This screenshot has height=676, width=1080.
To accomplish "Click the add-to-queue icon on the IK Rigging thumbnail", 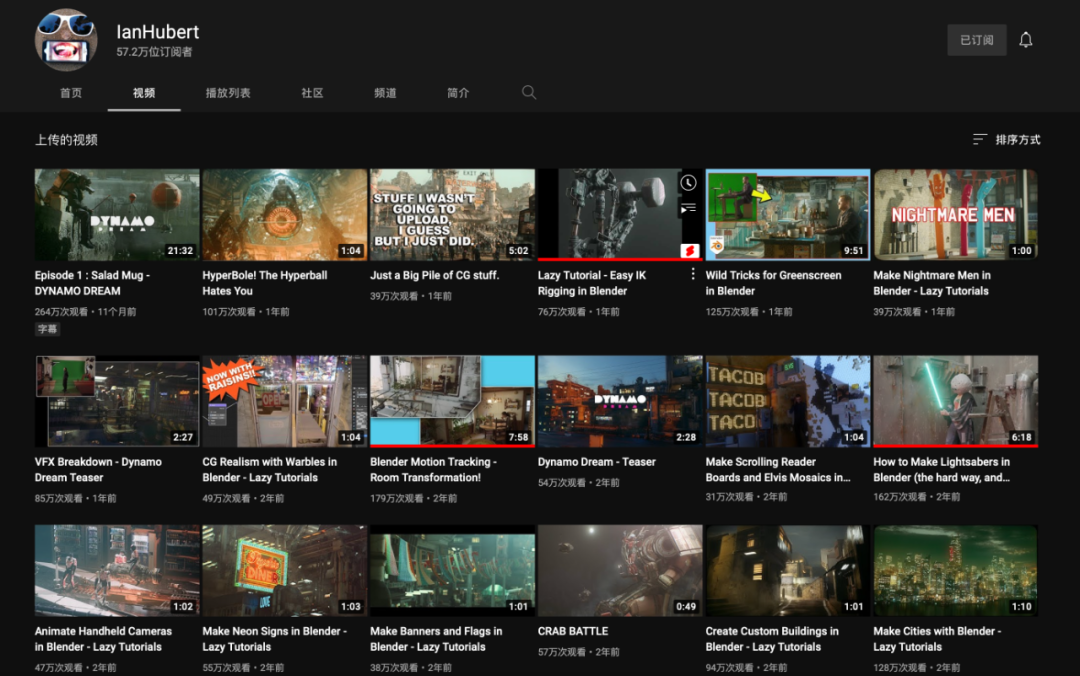I will (688, 209).
